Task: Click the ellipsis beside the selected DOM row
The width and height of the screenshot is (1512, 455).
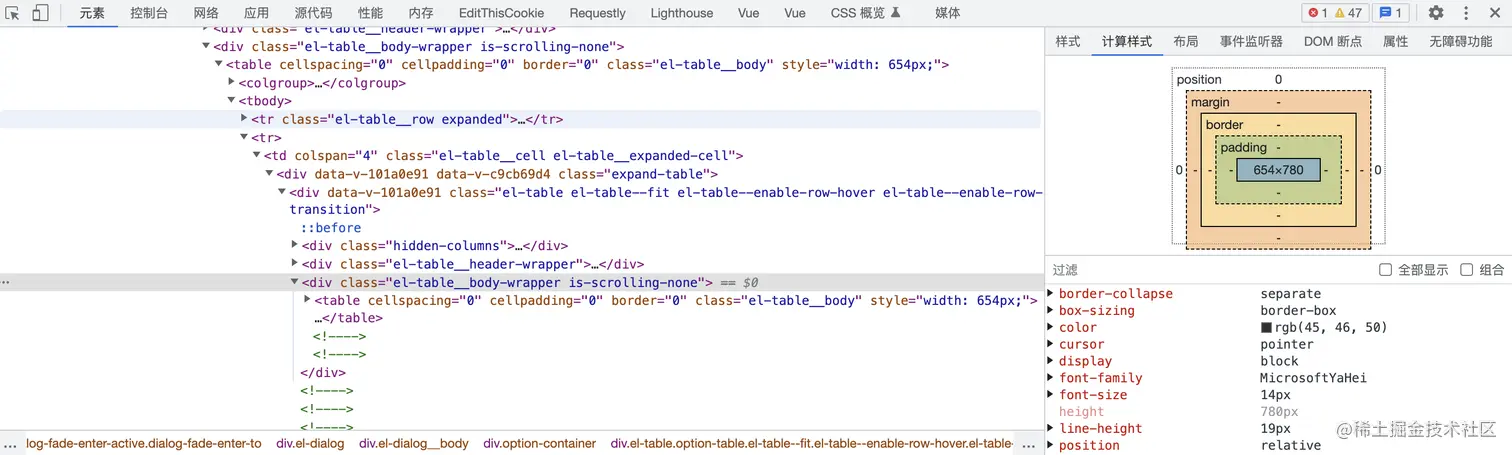Action: click(x=6, y=283)
